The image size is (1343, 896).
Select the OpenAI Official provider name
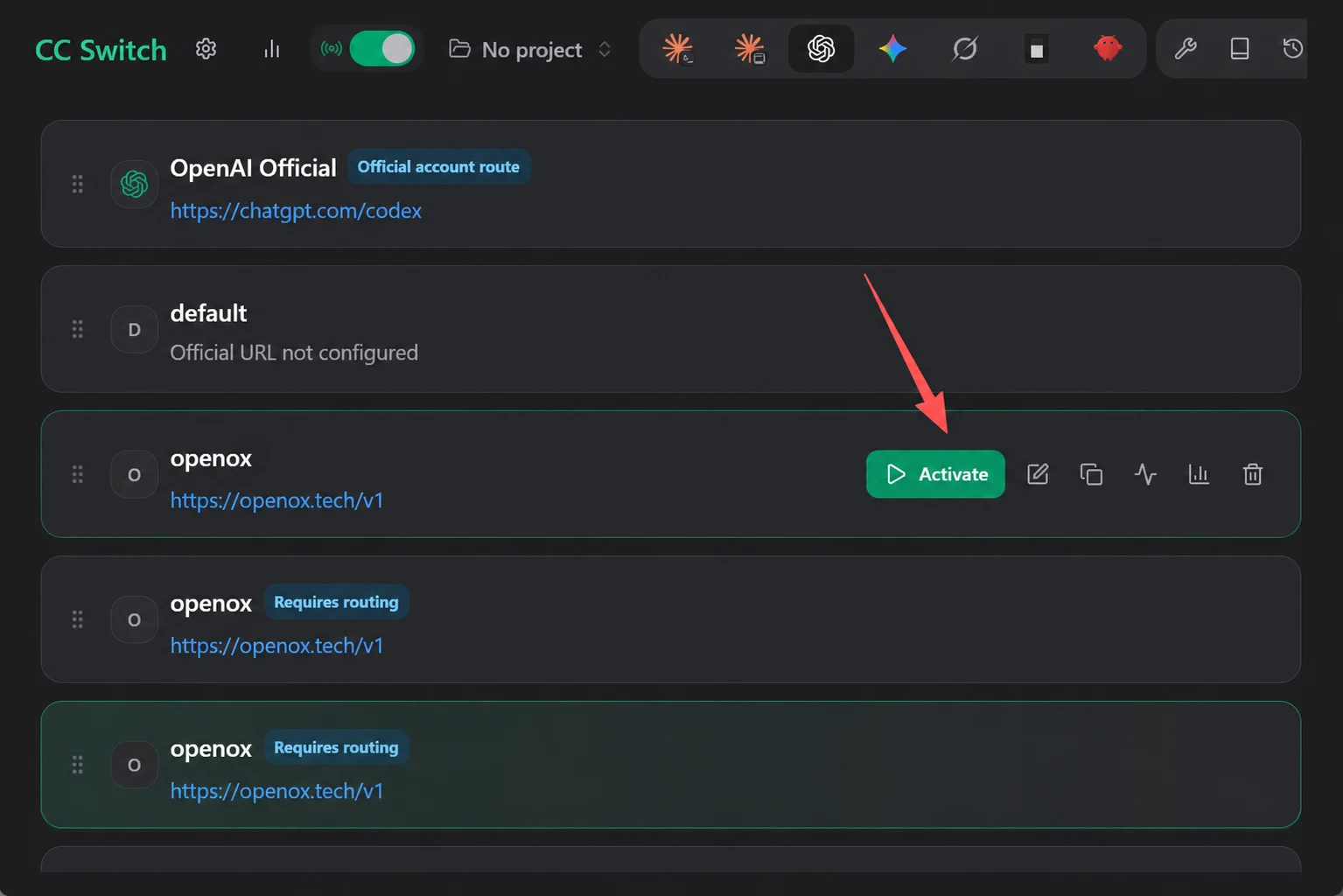coord(253,168)
